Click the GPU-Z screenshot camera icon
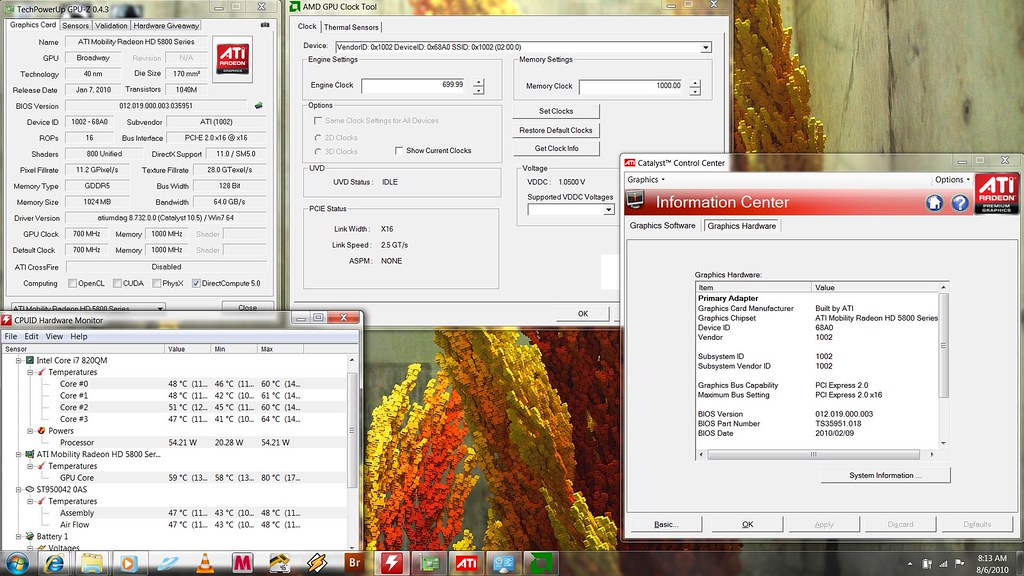1024x576 pixels. click(x=265, y=25)
